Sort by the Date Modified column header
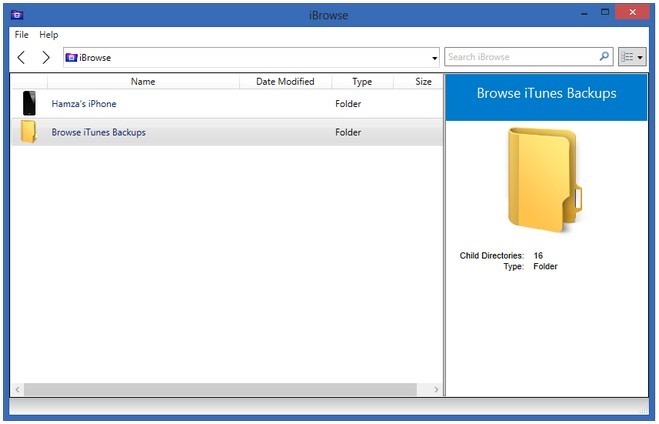 (285, 82)
